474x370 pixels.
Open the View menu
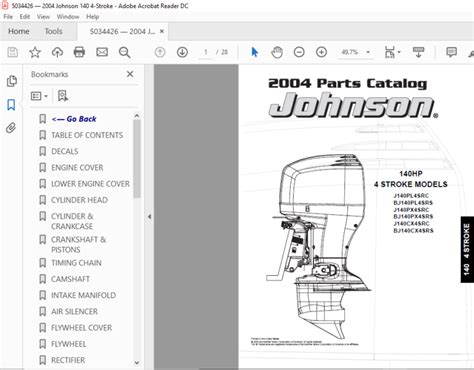click(x=43, y=17)
